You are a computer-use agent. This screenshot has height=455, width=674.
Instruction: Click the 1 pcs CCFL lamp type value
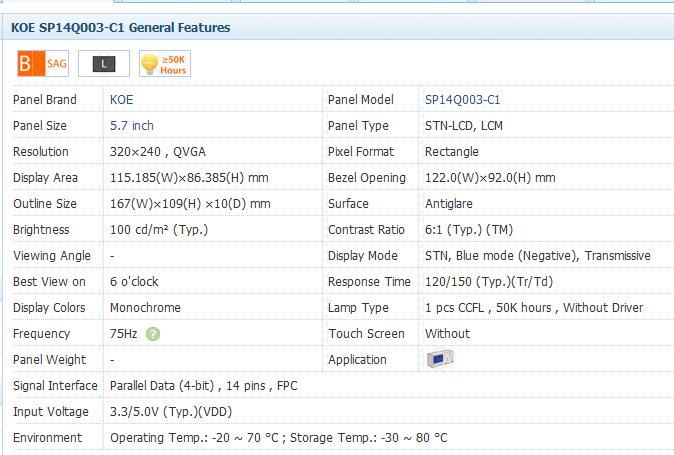pyautogui.click(x=454, y=308)
